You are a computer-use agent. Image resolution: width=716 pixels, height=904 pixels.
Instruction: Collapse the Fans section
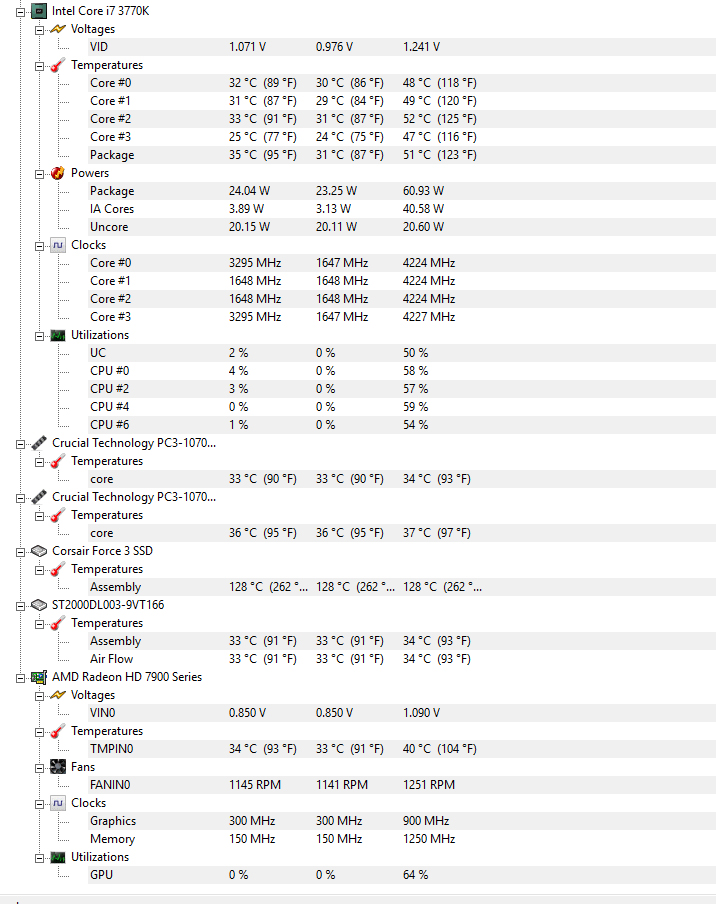click(x=40, y=767)
